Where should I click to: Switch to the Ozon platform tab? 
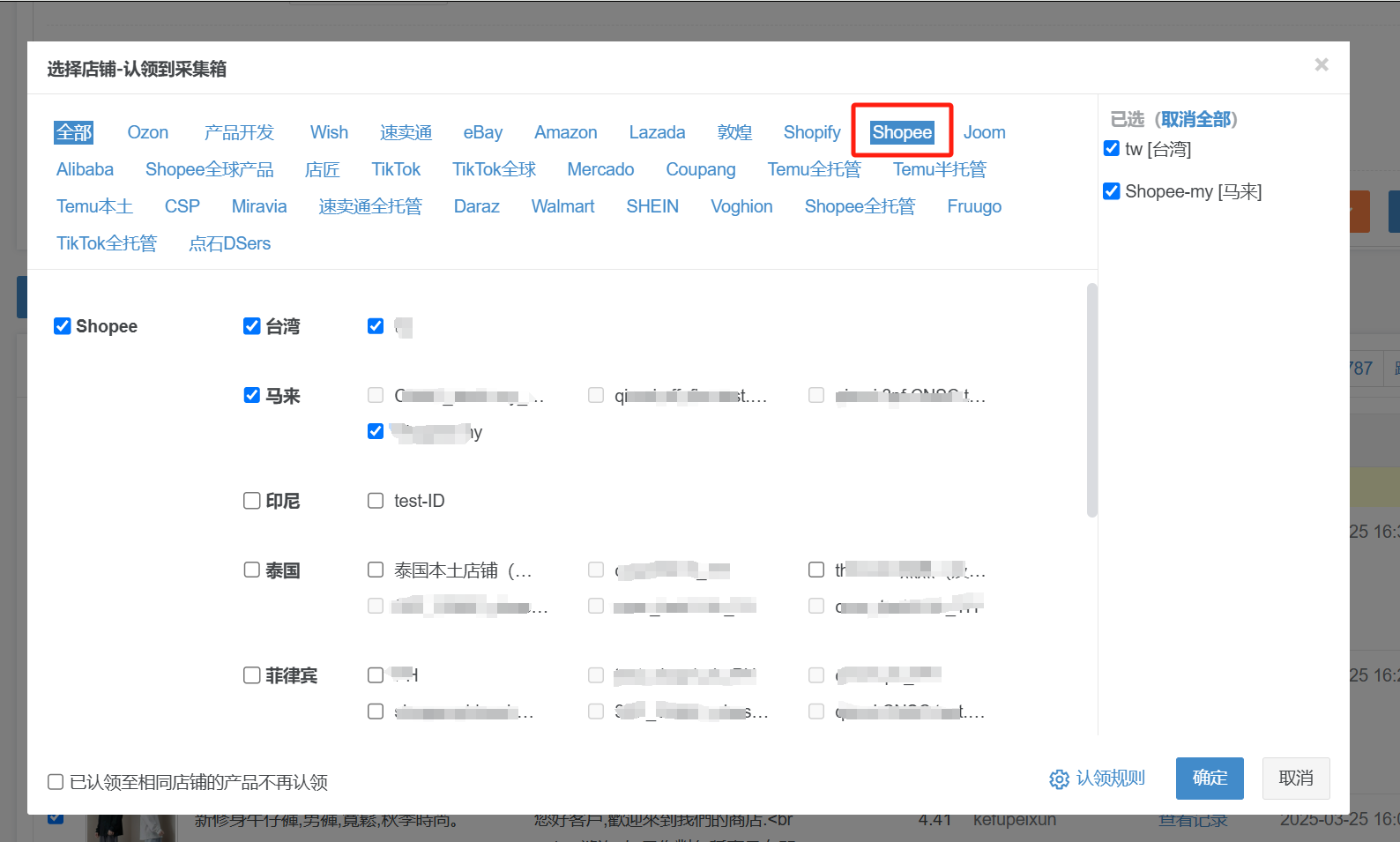pyautogui.click(x=147, y=132)
